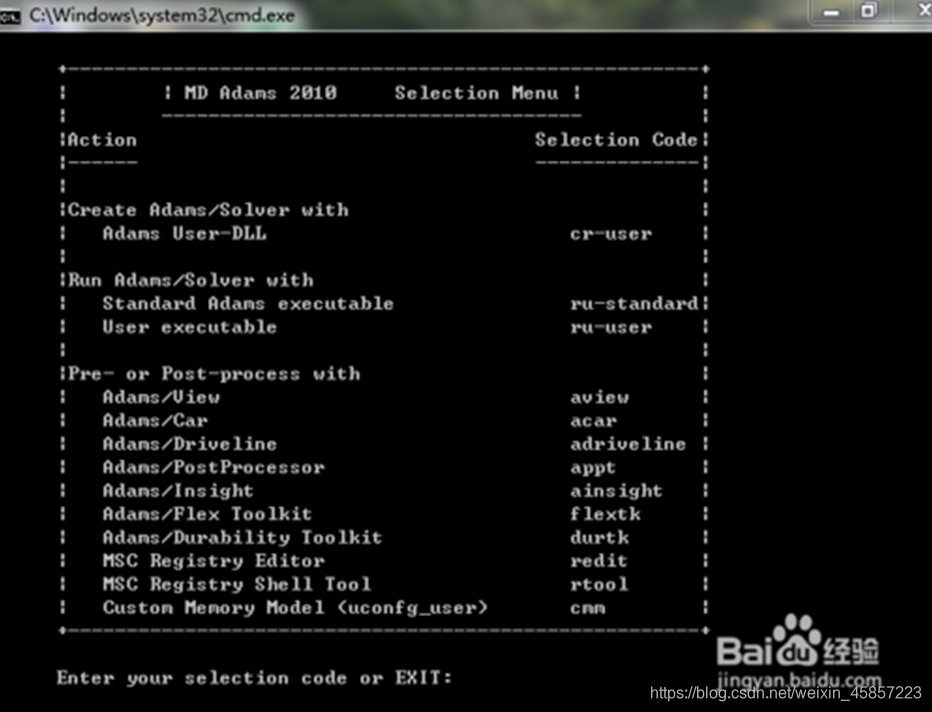932x712 pixels.
Task: Click the "rtool" selection code
Action: [599, 584]
